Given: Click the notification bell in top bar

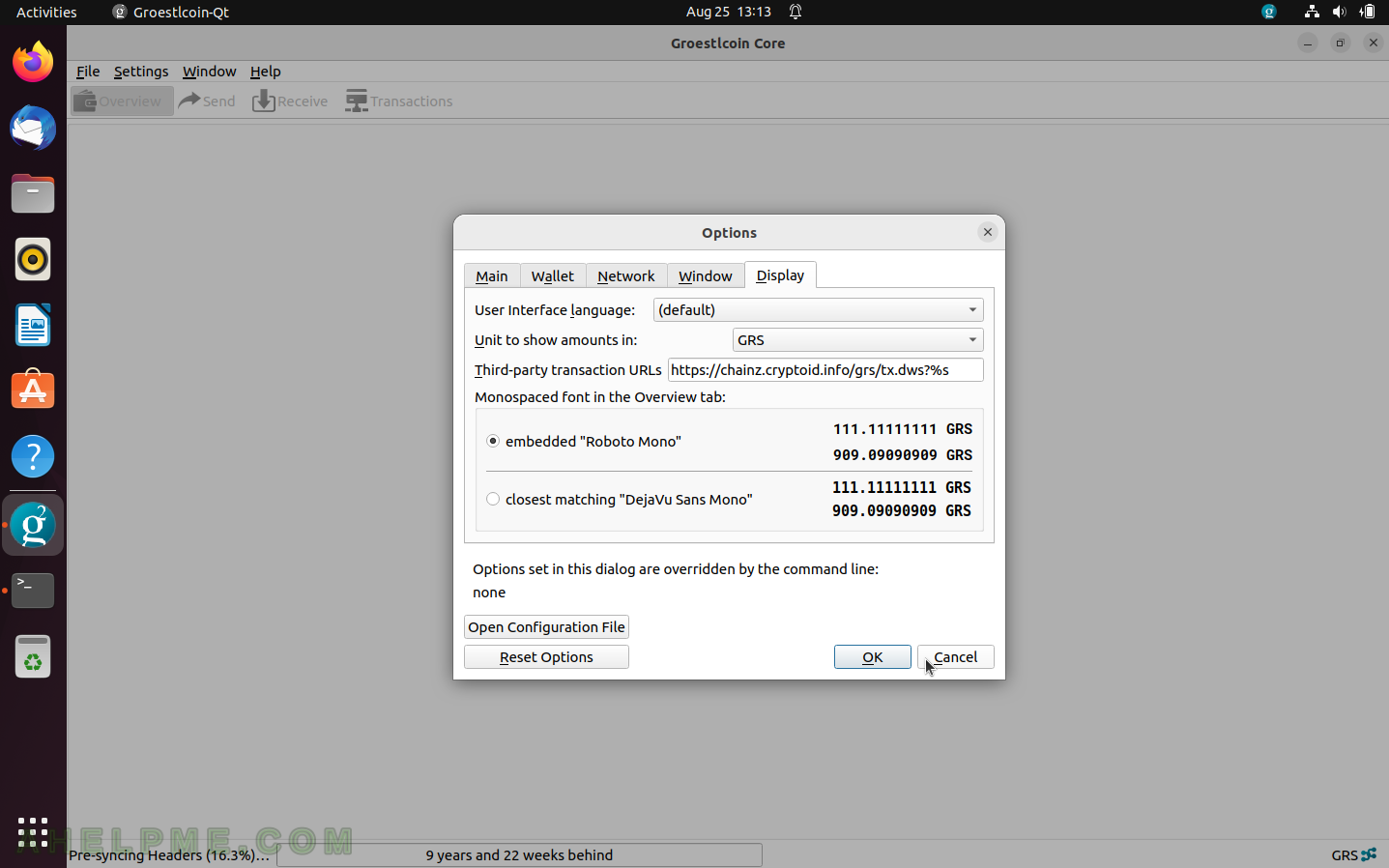Looking at the screenshot, I should [x=796, y=12].
